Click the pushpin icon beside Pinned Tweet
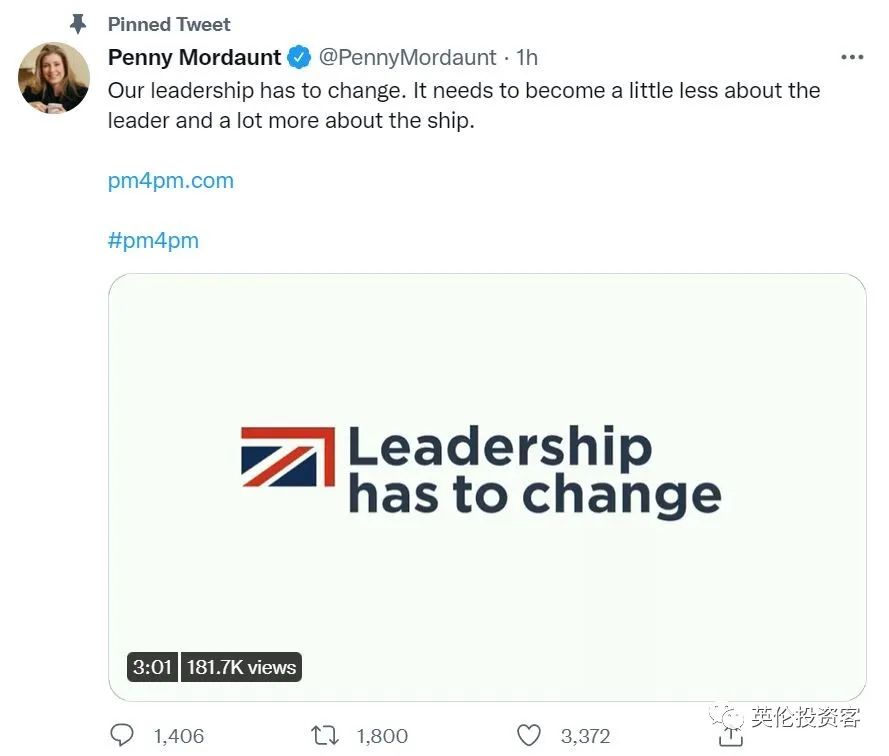This screenshot has width=889, height=756. pyautogui.click(x=78, y=23)
